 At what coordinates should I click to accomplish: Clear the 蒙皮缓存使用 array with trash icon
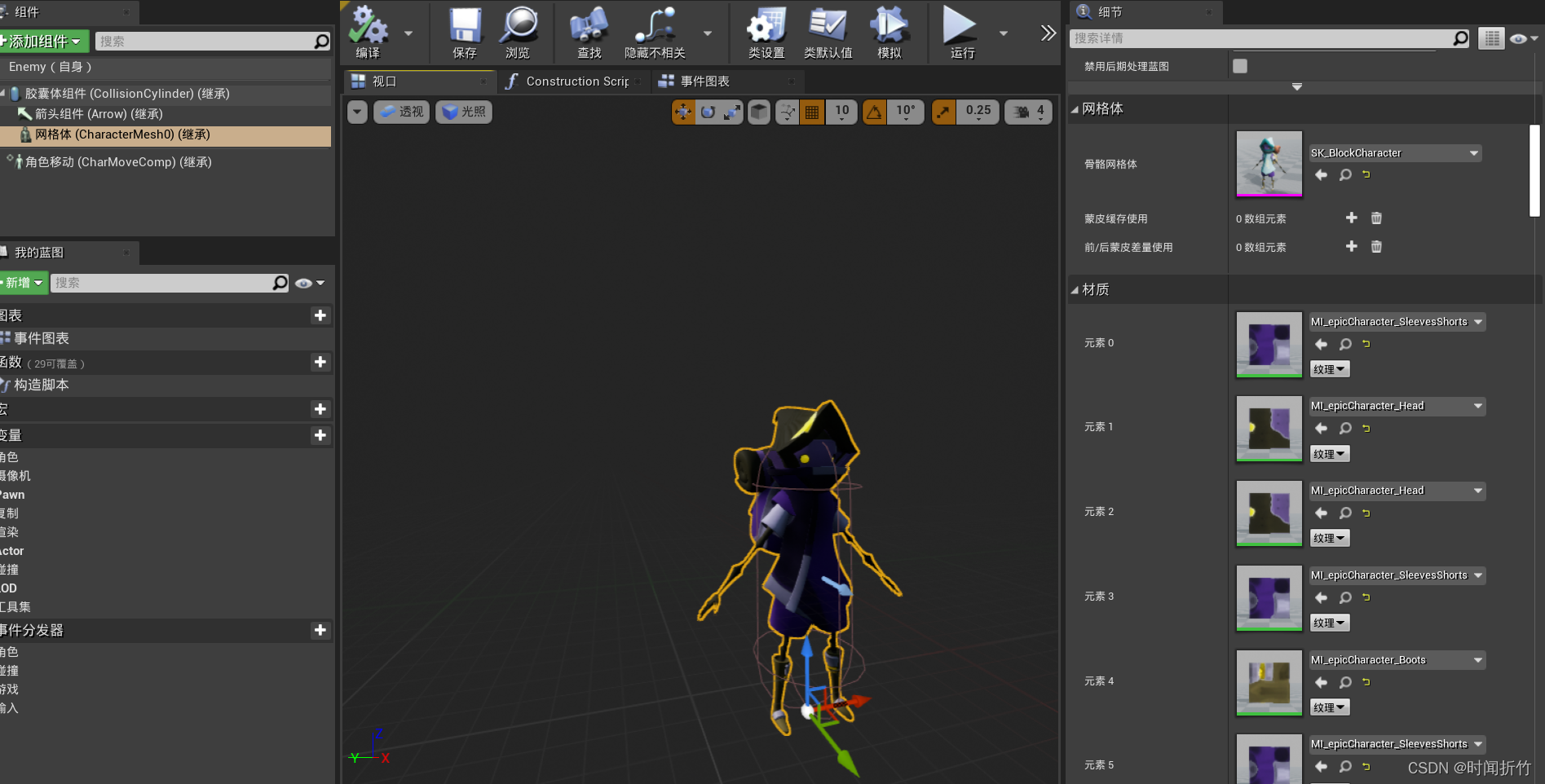[1376, 218]
